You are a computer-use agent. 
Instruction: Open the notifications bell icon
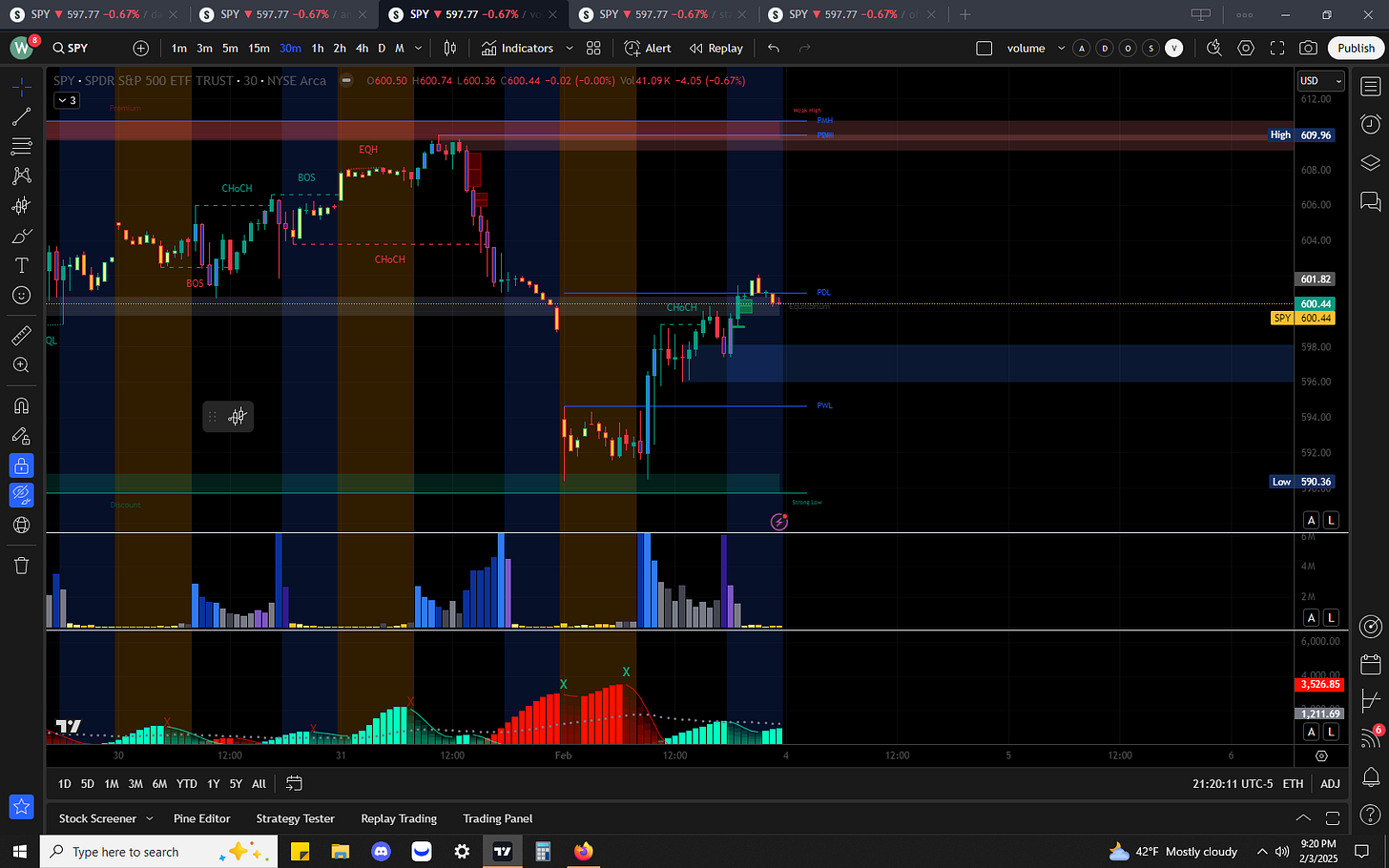tap(1371, 776)
